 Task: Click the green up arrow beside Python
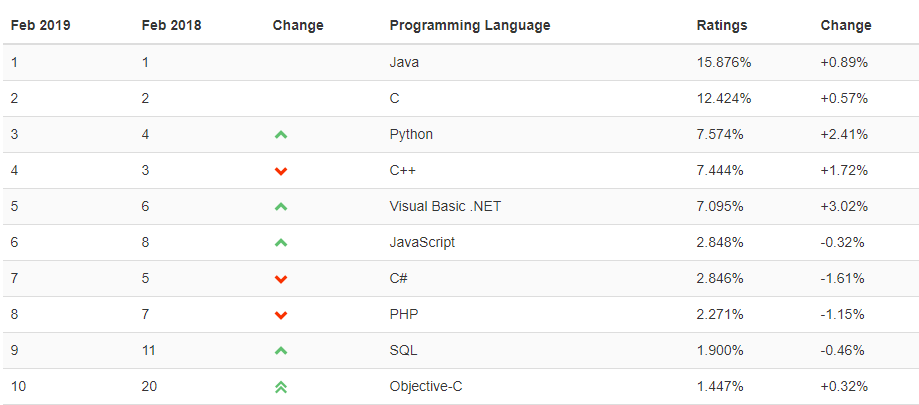coord(281,135)
